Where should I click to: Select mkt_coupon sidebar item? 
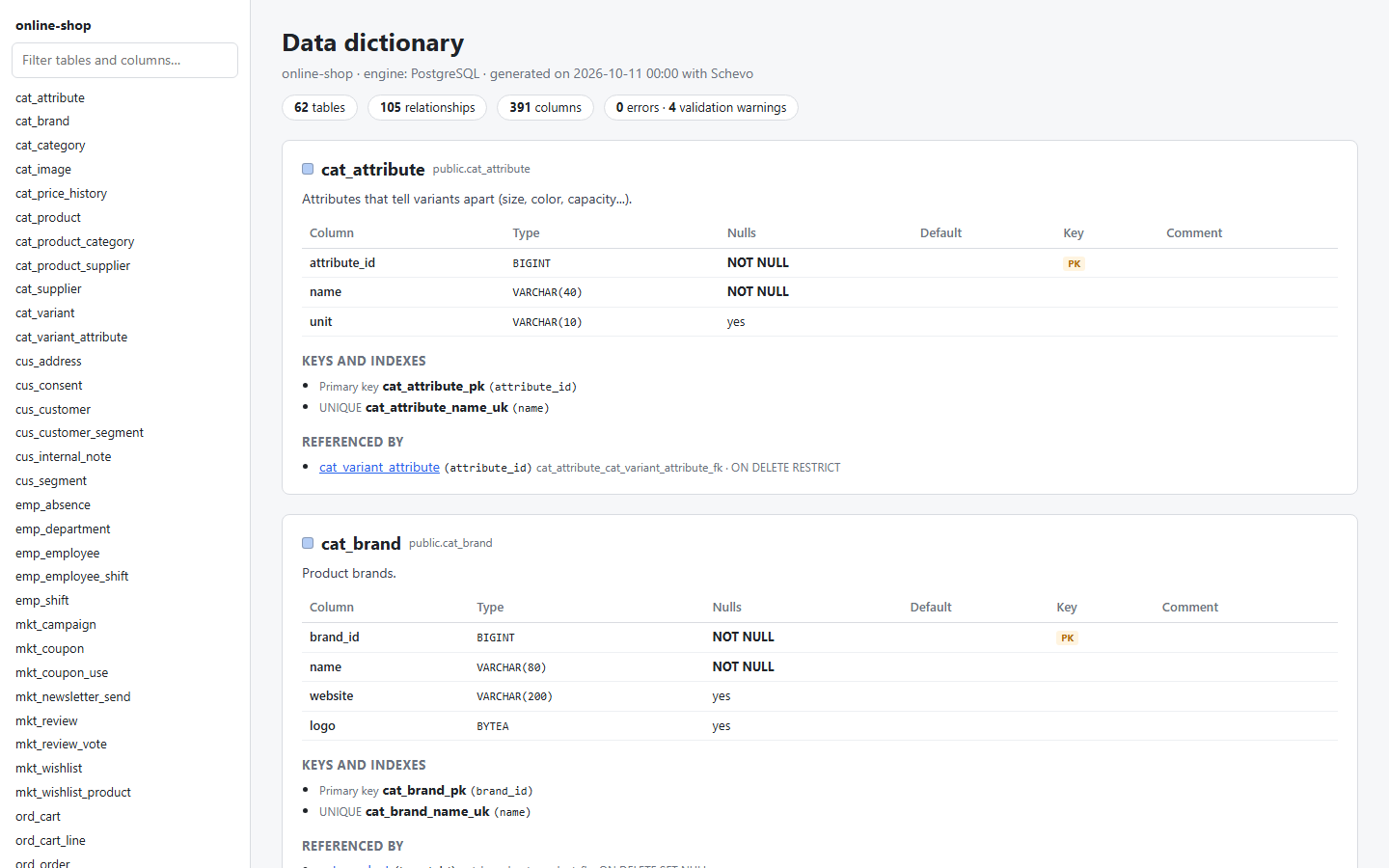click(50, 649)
